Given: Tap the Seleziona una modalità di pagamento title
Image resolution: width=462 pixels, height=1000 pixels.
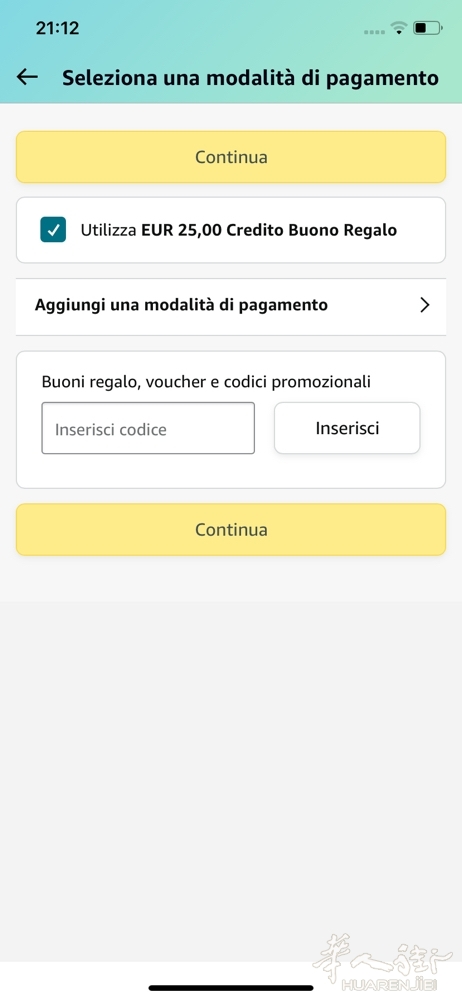Looking at the screenshot, I should (x=250, y=78).
